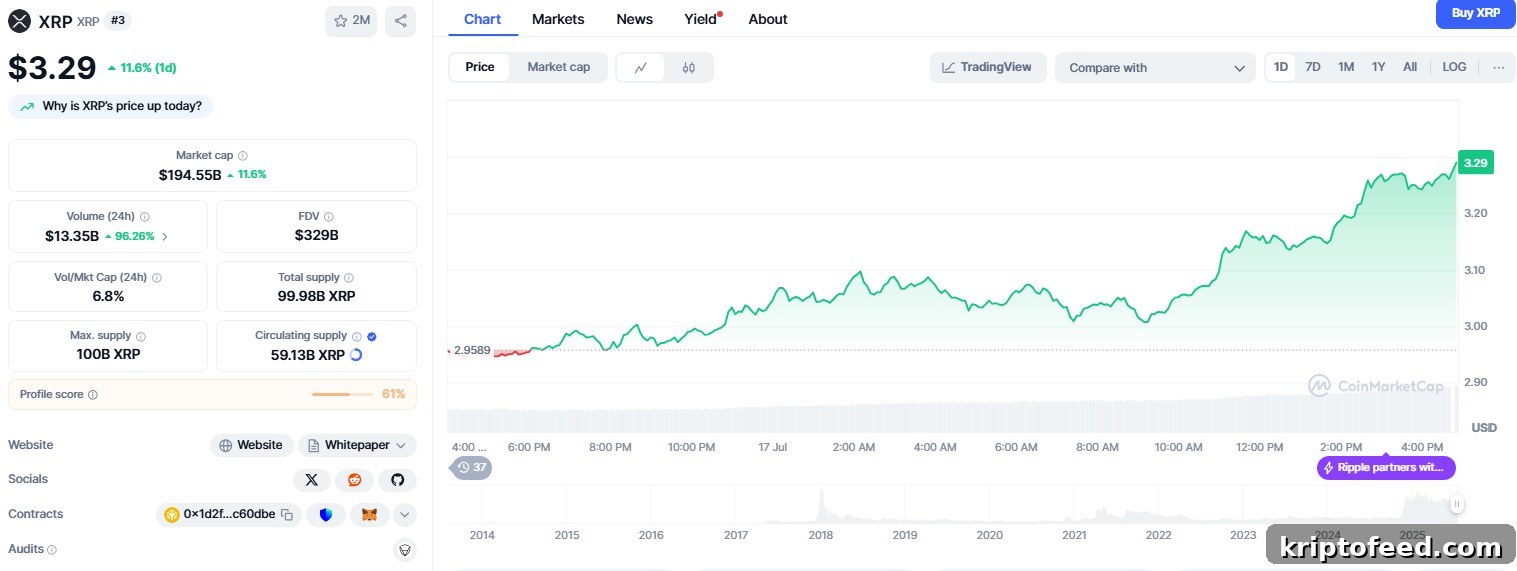Viewport: 1517px width, 571px height.
Task: Click the MetaMask fox icon
Action: pos(369,515)
